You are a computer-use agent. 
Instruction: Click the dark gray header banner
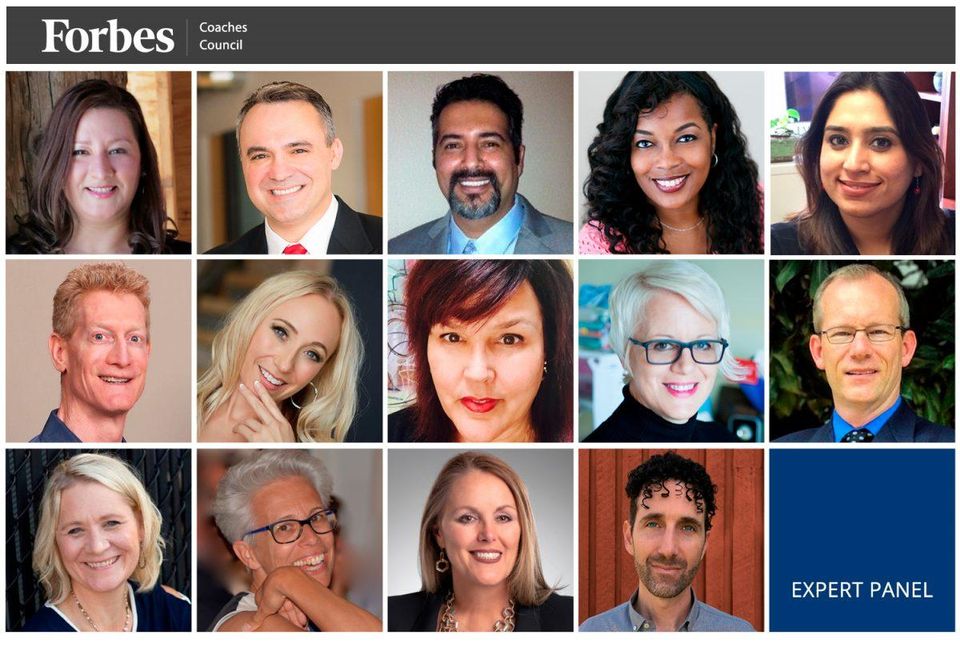point(481,36)
